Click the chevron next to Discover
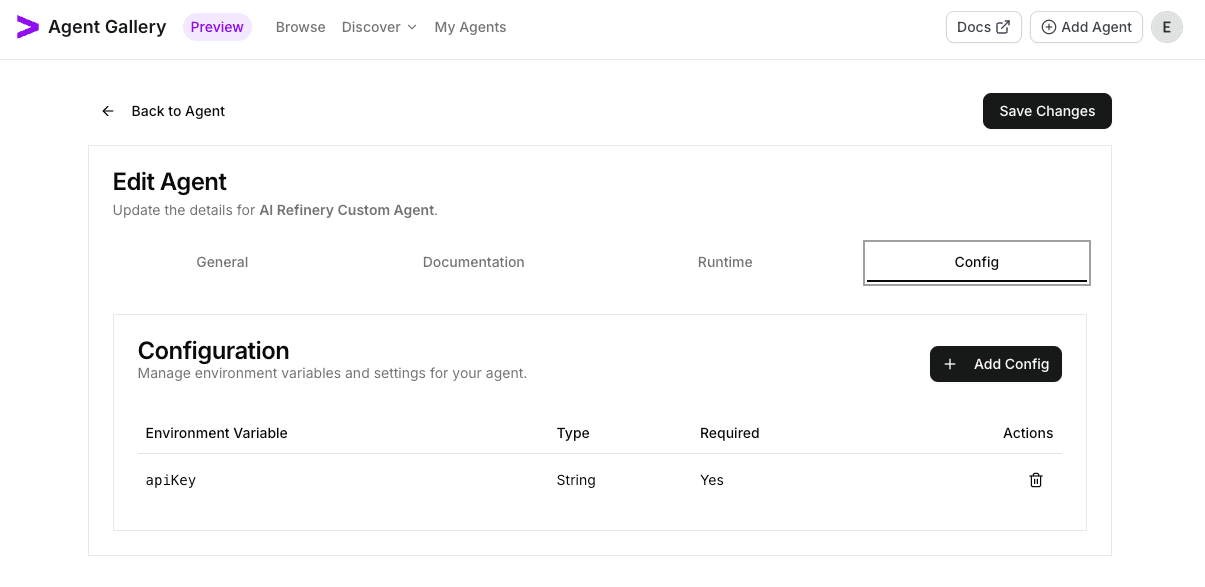Image resolution: width=1205 pixels, height=587 pixels. pyautogui.click(x=410, y=27)
